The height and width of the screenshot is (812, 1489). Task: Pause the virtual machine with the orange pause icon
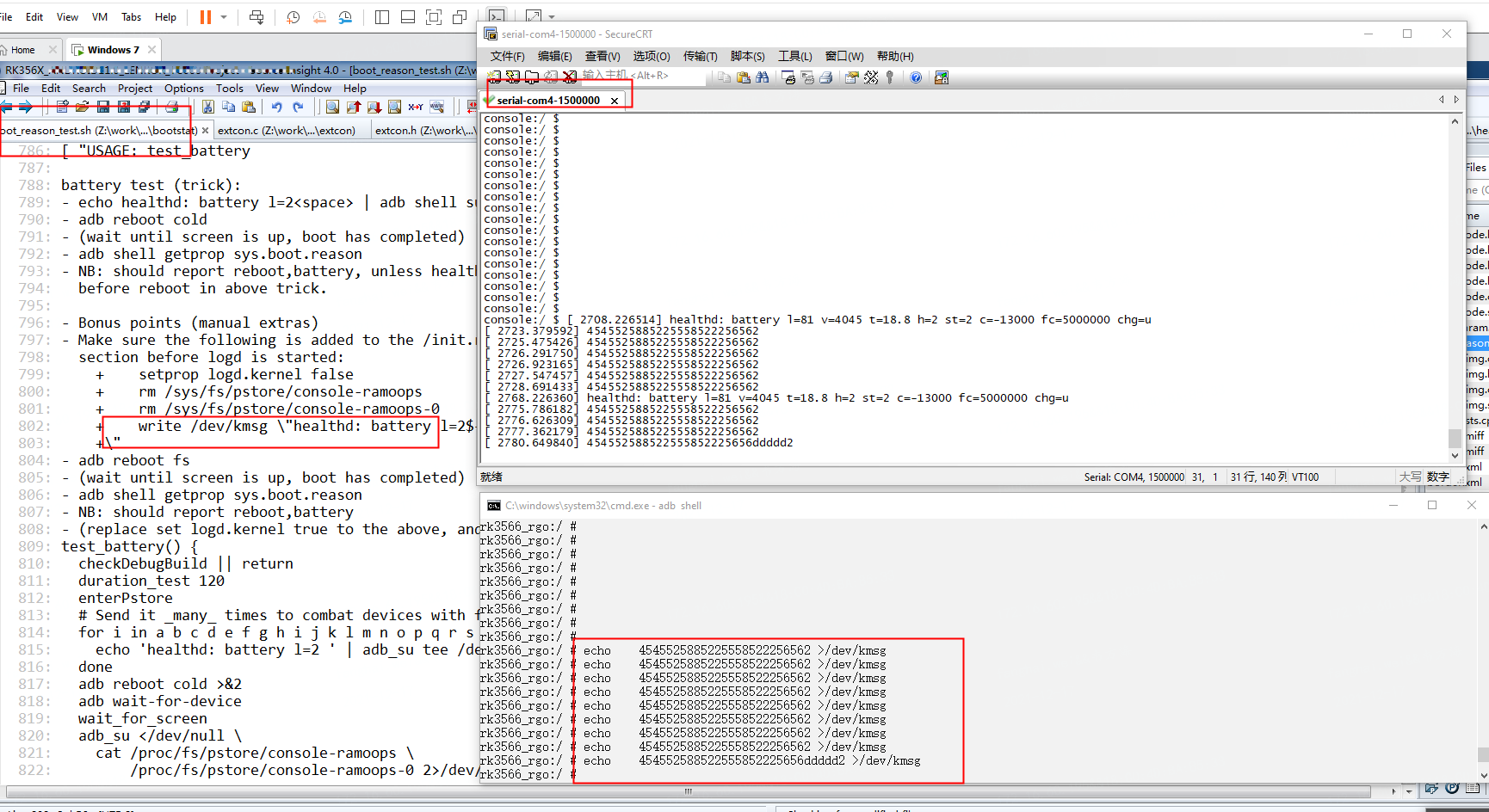pos(205,16)
